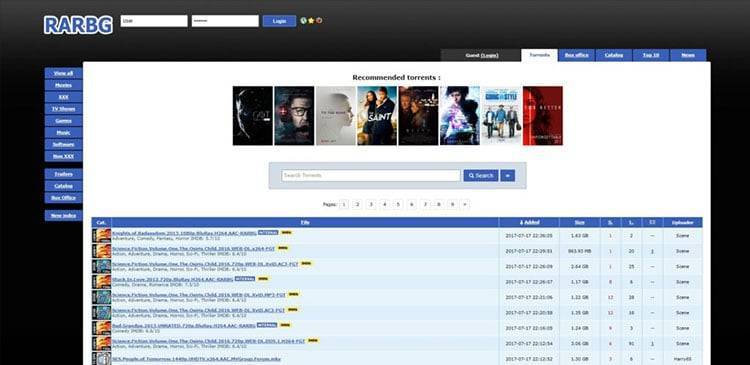Screen dimensions: 750x365
Task: Sort table by L. leechers column
Action: pyautogui.click(x=631, y=222)
